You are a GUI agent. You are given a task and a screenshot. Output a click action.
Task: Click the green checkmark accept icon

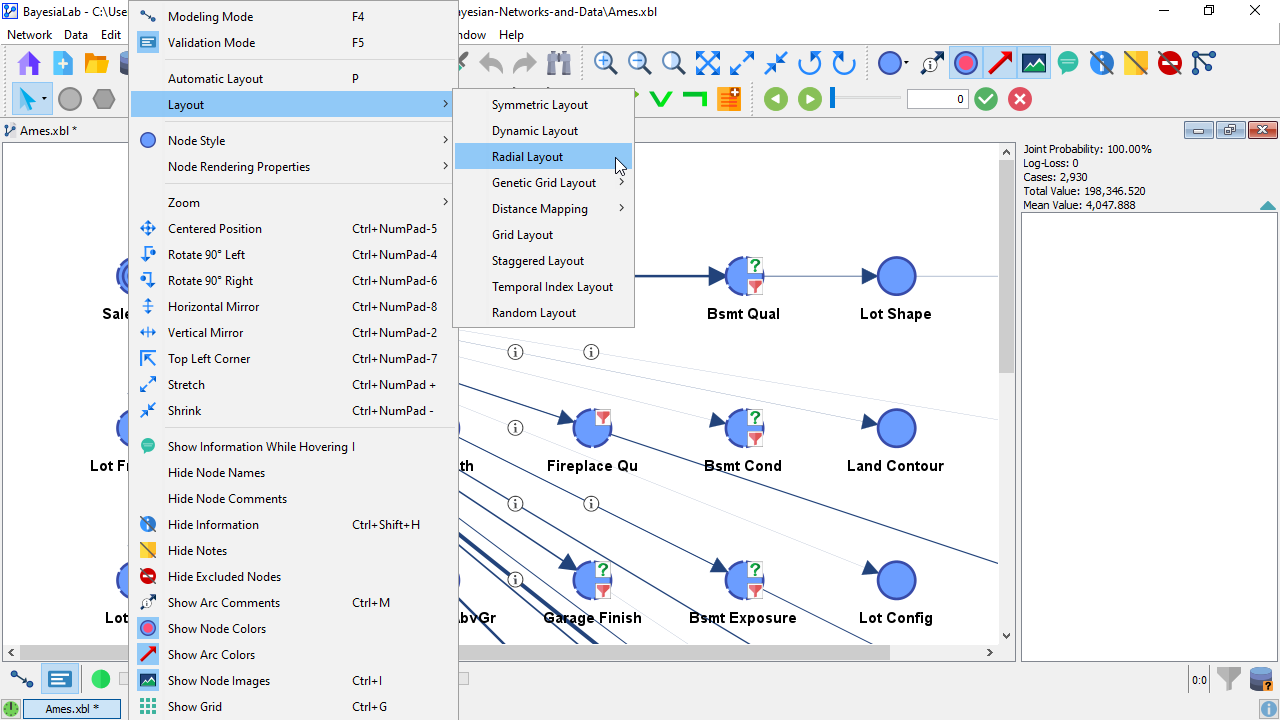pyautogui.click(x=986, y=99)
